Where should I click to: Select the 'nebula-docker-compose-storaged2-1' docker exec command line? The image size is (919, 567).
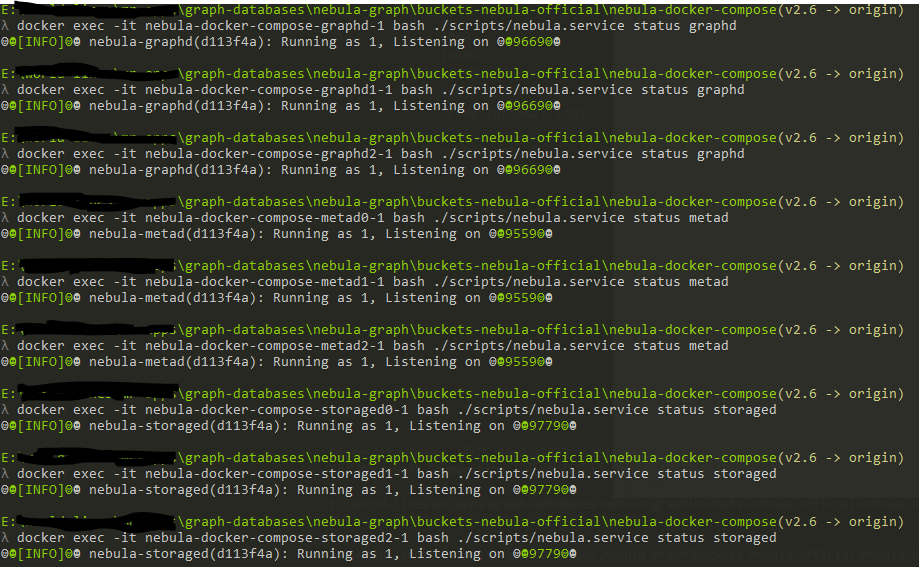click(389, 537)
